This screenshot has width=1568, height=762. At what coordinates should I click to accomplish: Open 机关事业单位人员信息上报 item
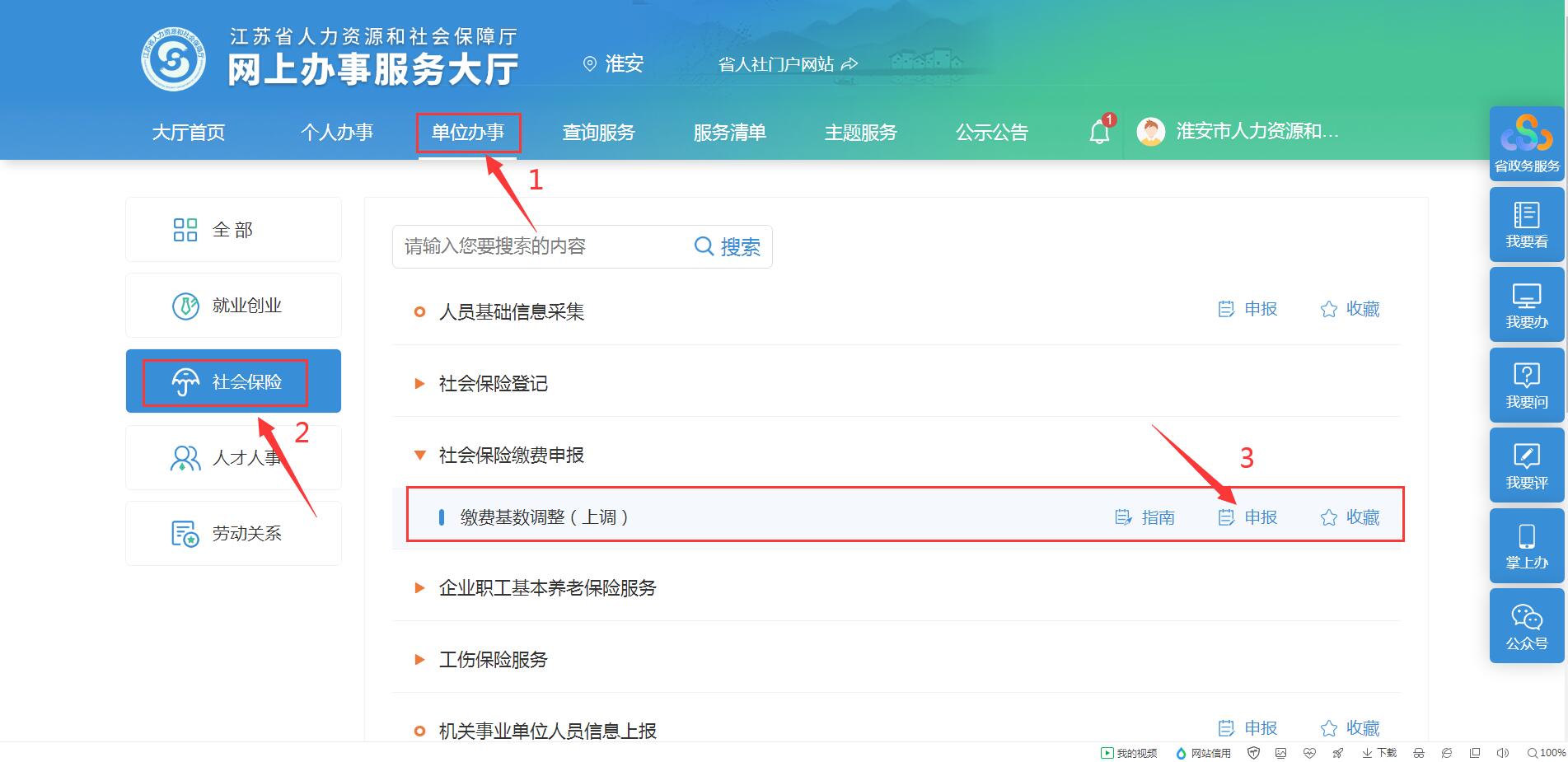[x=548, y=732]
